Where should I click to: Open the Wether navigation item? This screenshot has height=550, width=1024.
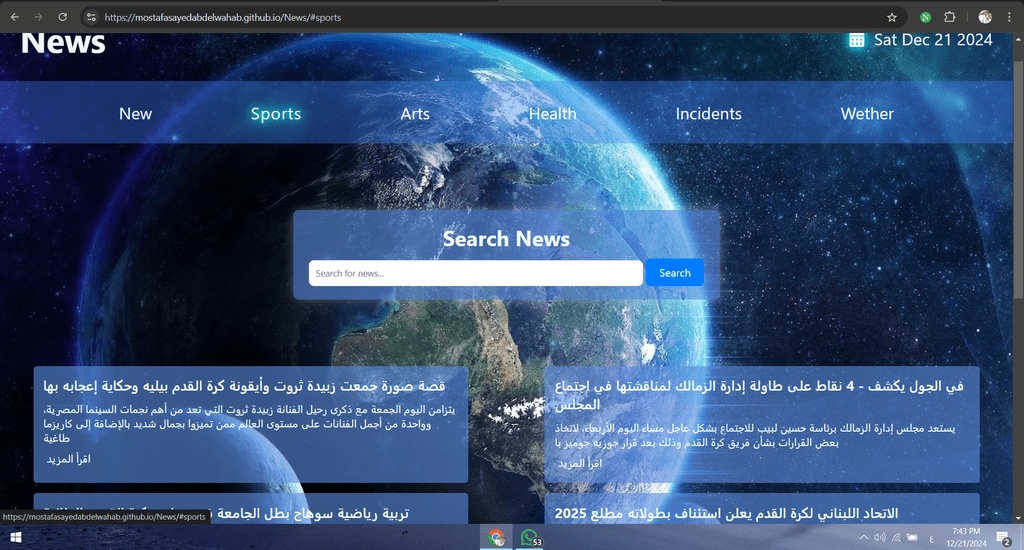[867, 114]
